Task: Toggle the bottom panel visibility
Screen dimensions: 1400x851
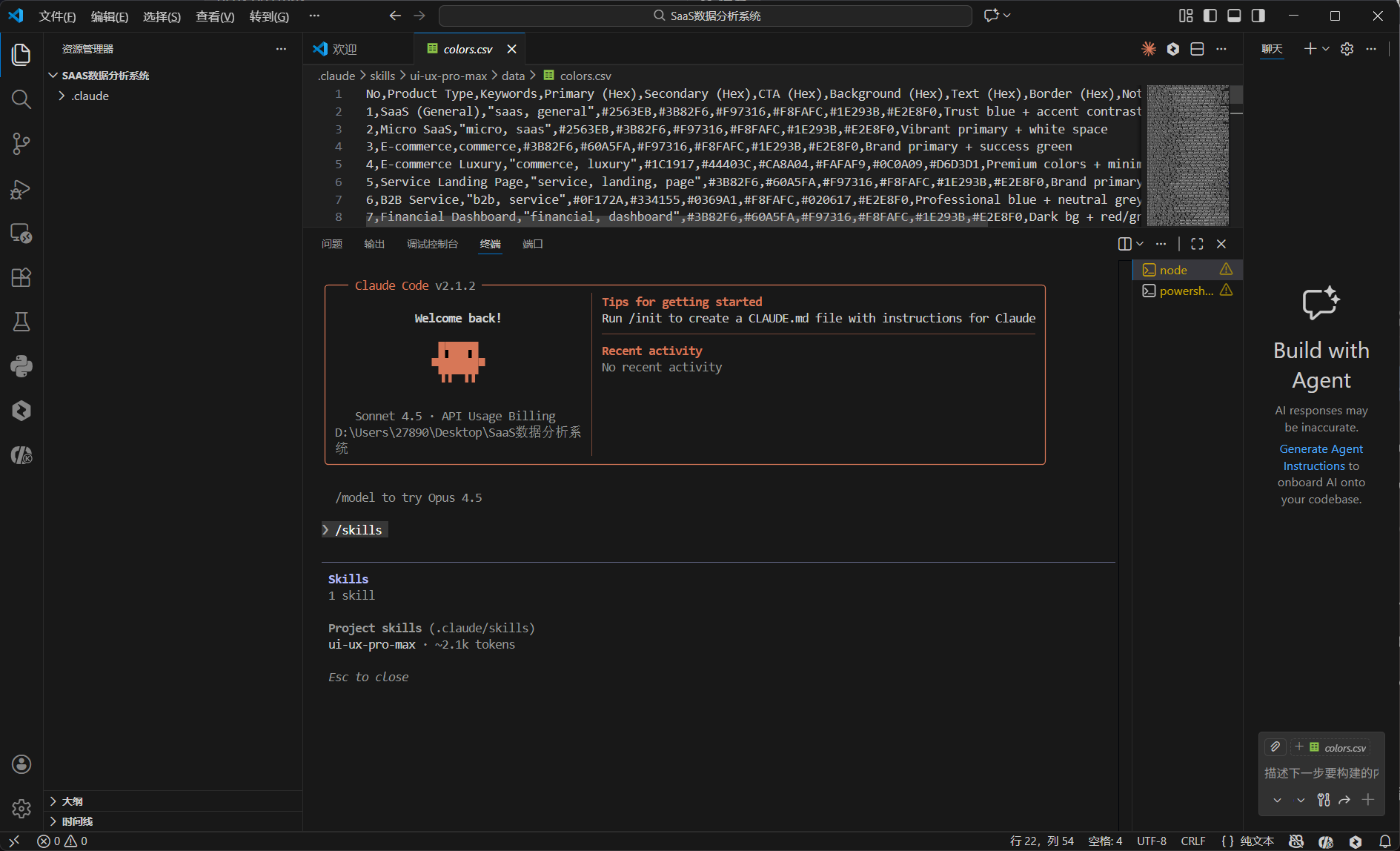Action: [x=1234, y=16]
